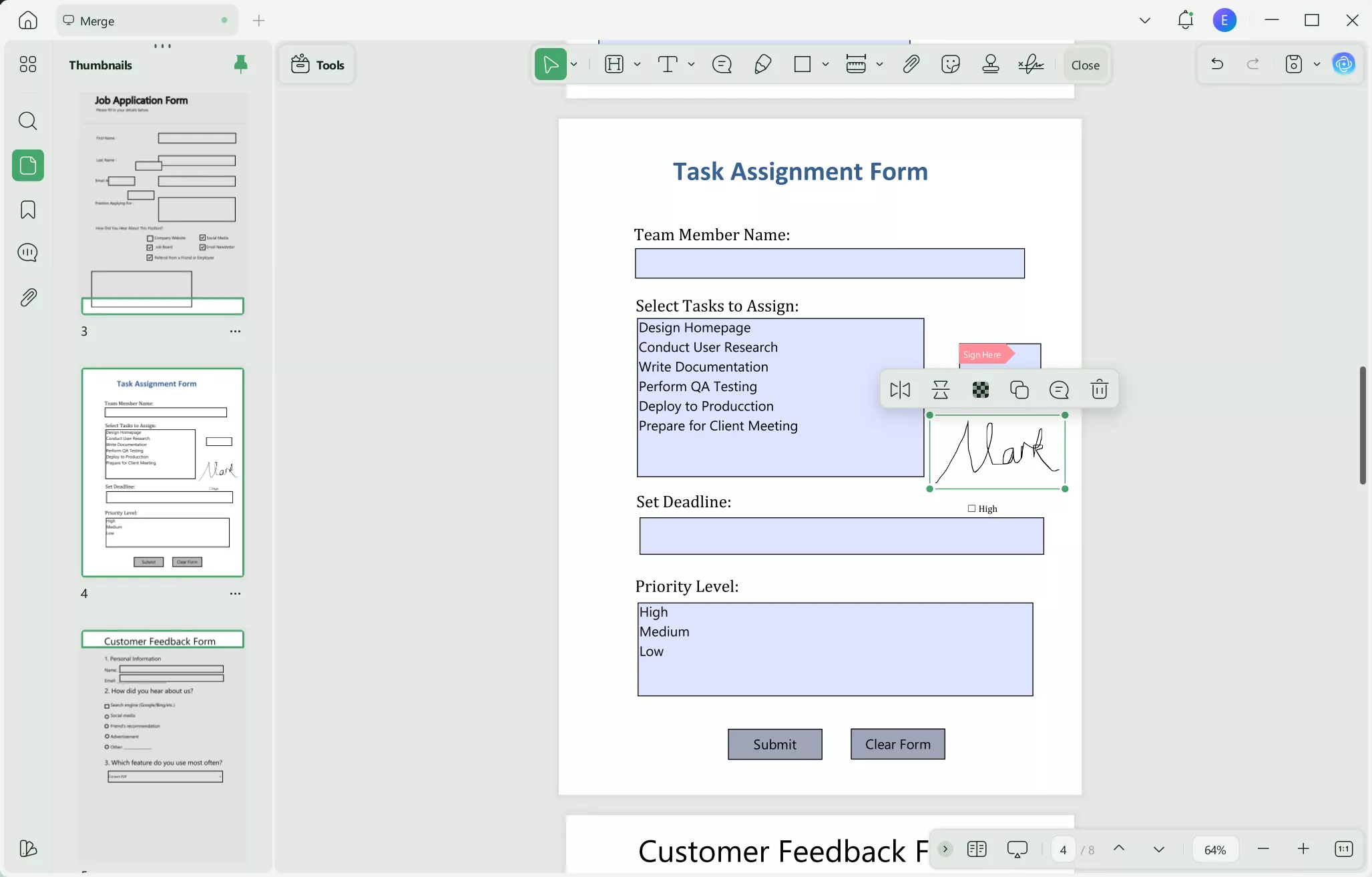
Task: Open the search panel in the sidebar
Action: (x=27, y=121)
